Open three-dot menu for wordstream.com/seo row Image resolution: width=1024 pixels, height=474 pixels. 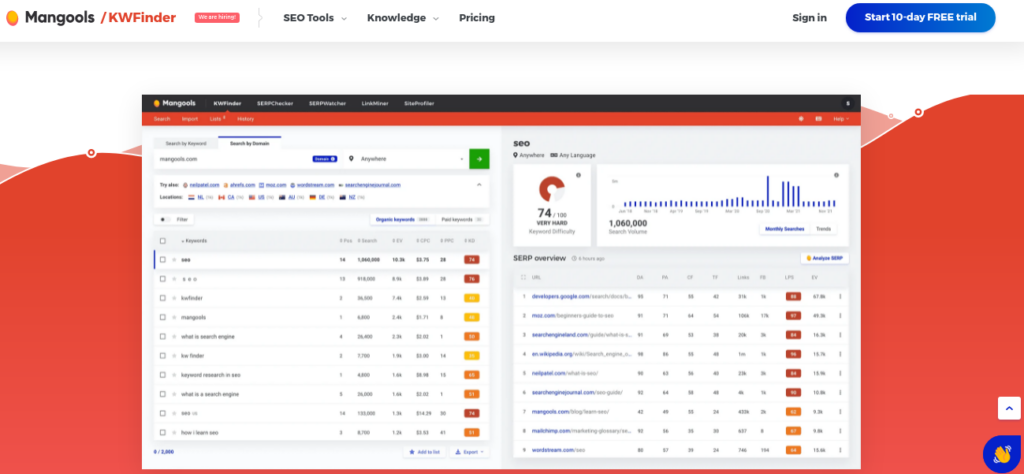pos(840,450)
